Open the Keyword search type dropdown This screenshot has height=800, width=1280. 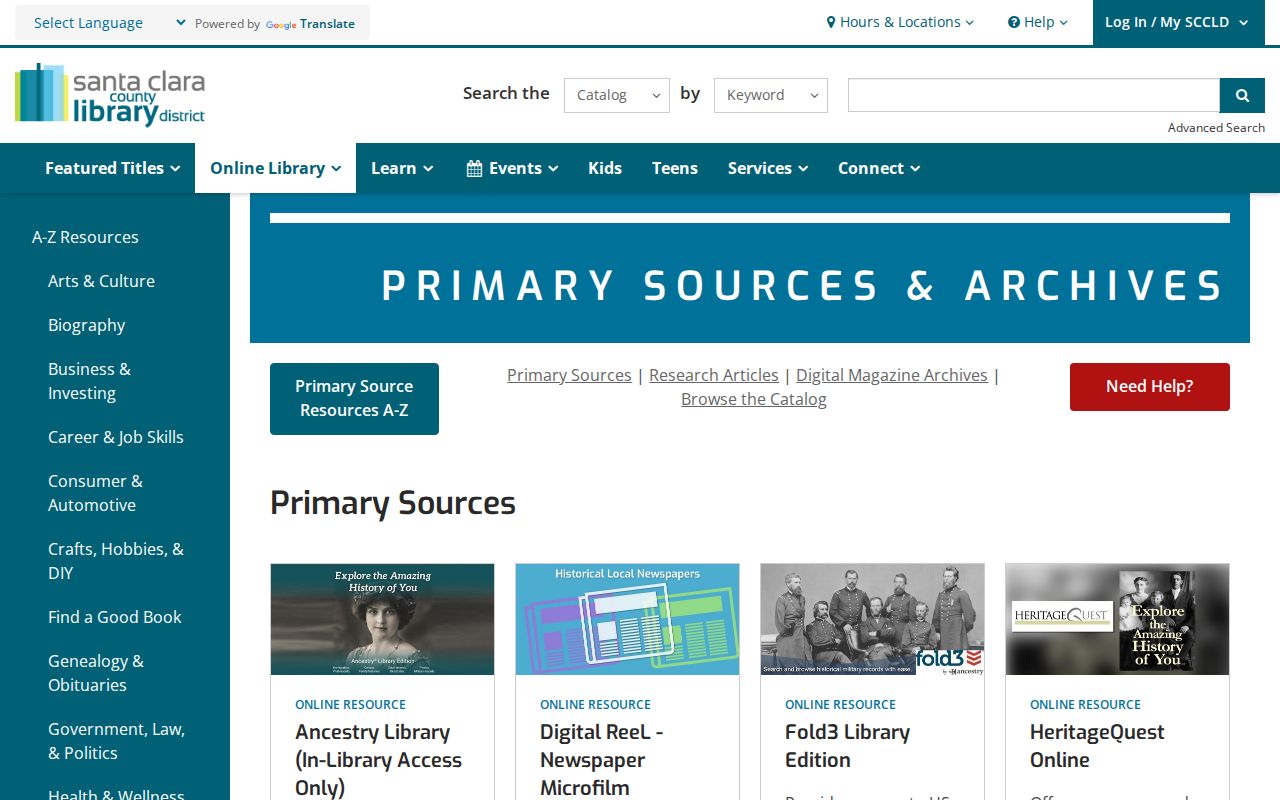tap(770, 95)
